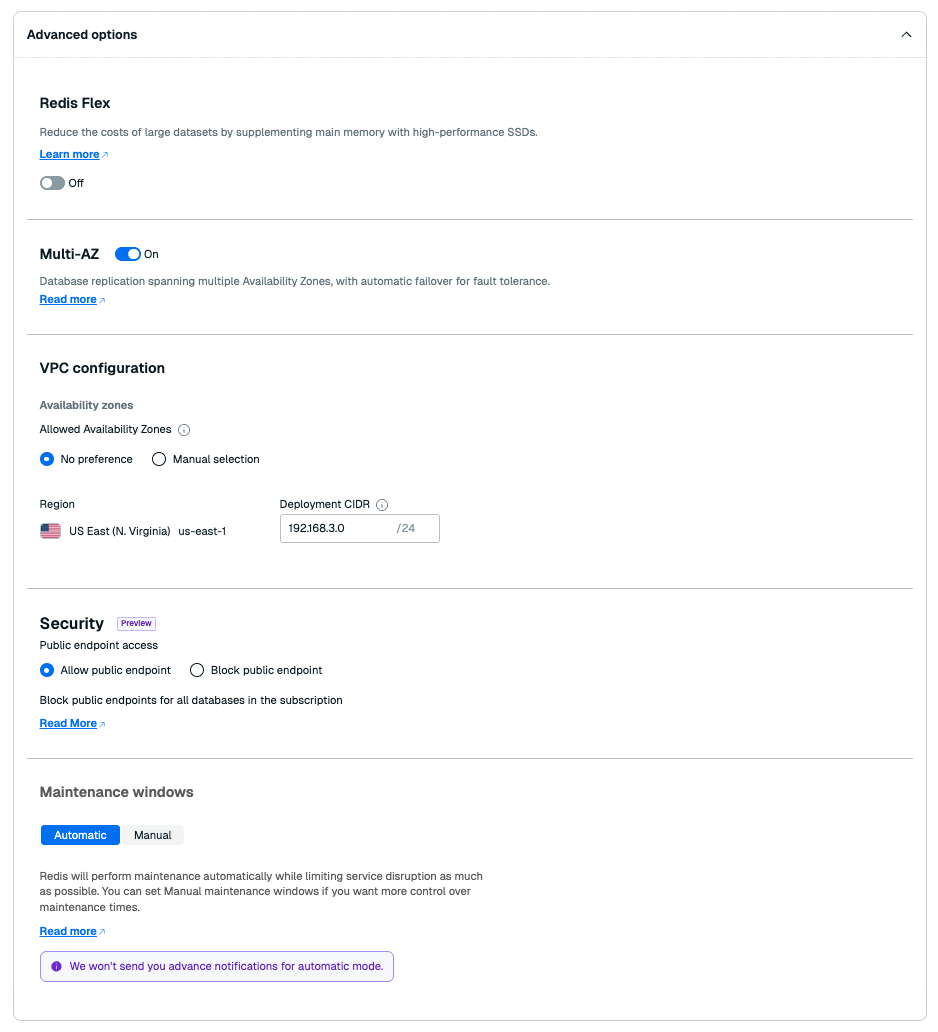Switch to Automatic maintenance windows tab
Viewport: 938px width, 1032px height.
(80, 835)
